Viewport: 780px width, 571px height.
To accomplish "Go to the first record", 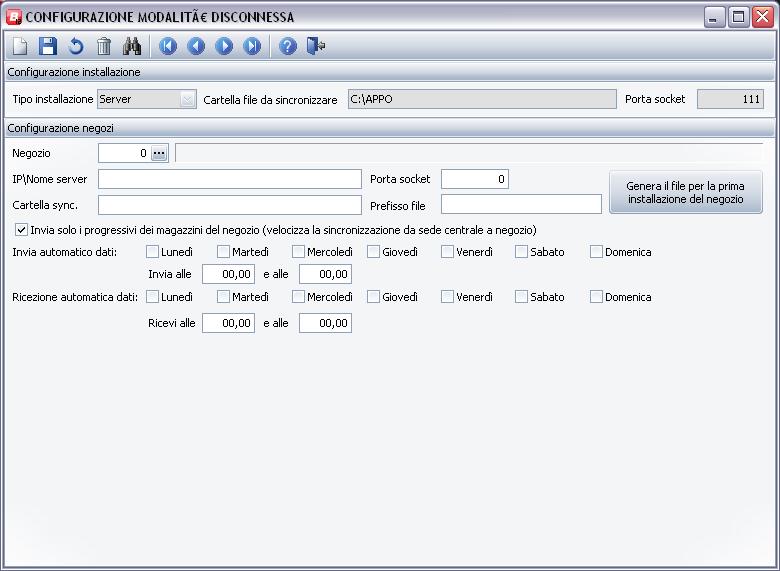I will 168,46.
